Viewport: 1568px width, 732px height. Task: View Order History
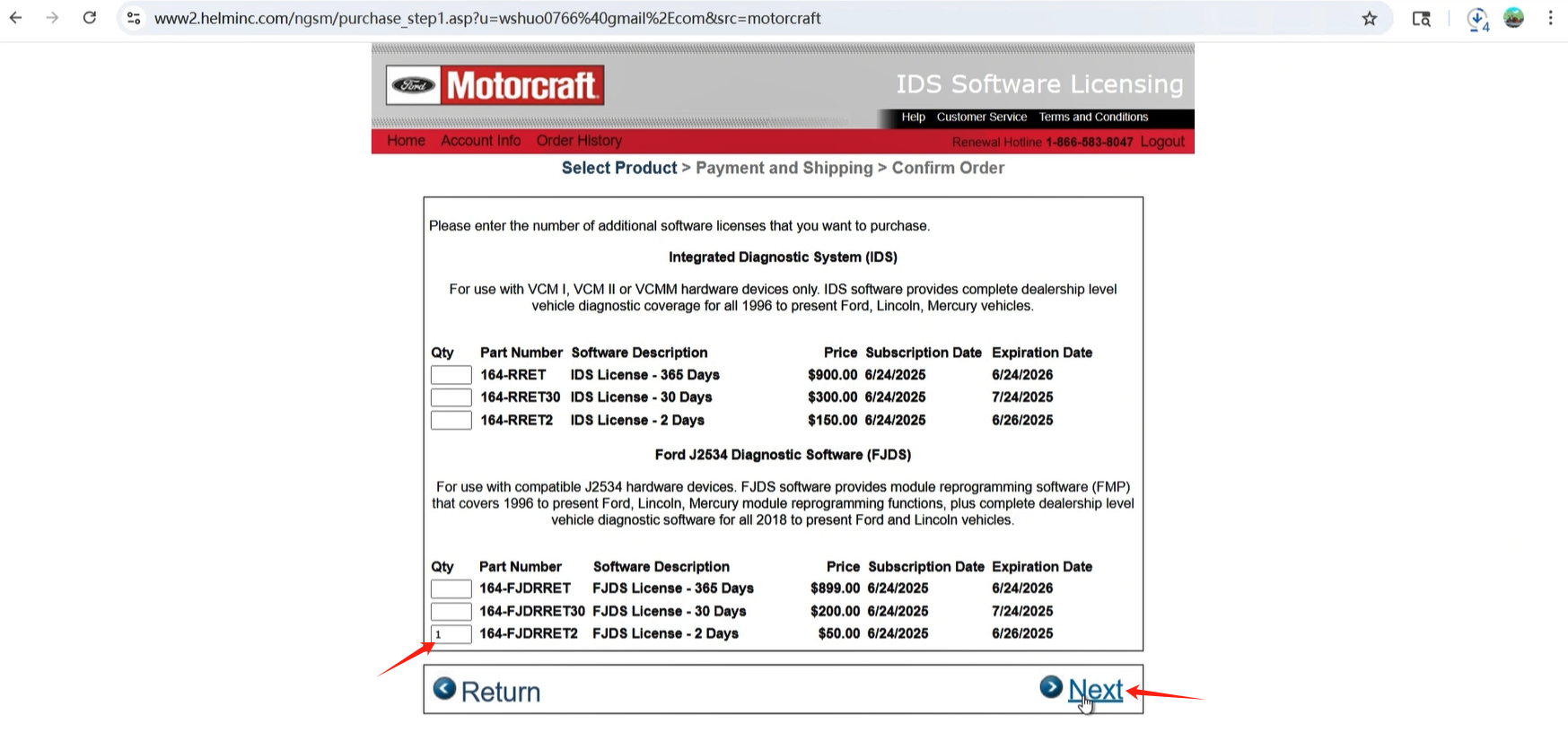tap(579, 141)
